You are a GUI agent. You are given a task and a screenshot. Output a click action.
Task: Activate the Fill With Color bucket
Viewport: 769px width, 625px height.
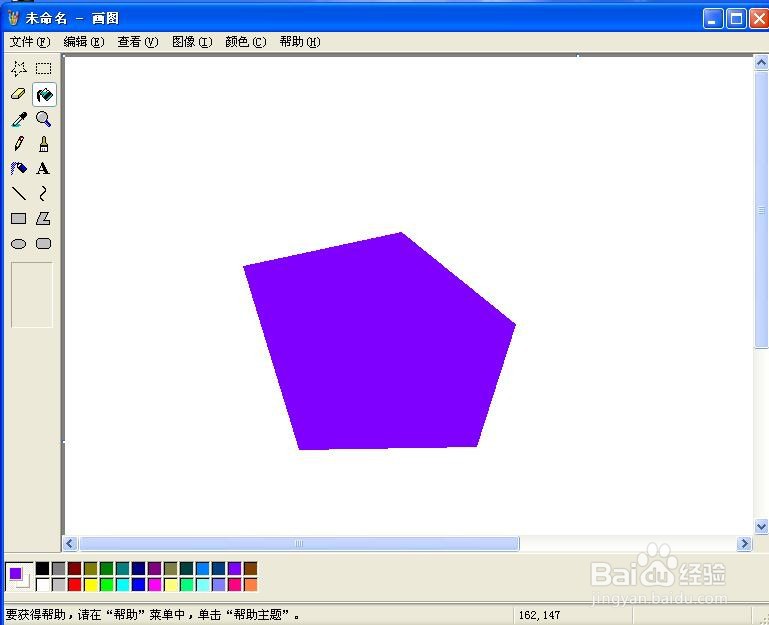tap(44, 94)
